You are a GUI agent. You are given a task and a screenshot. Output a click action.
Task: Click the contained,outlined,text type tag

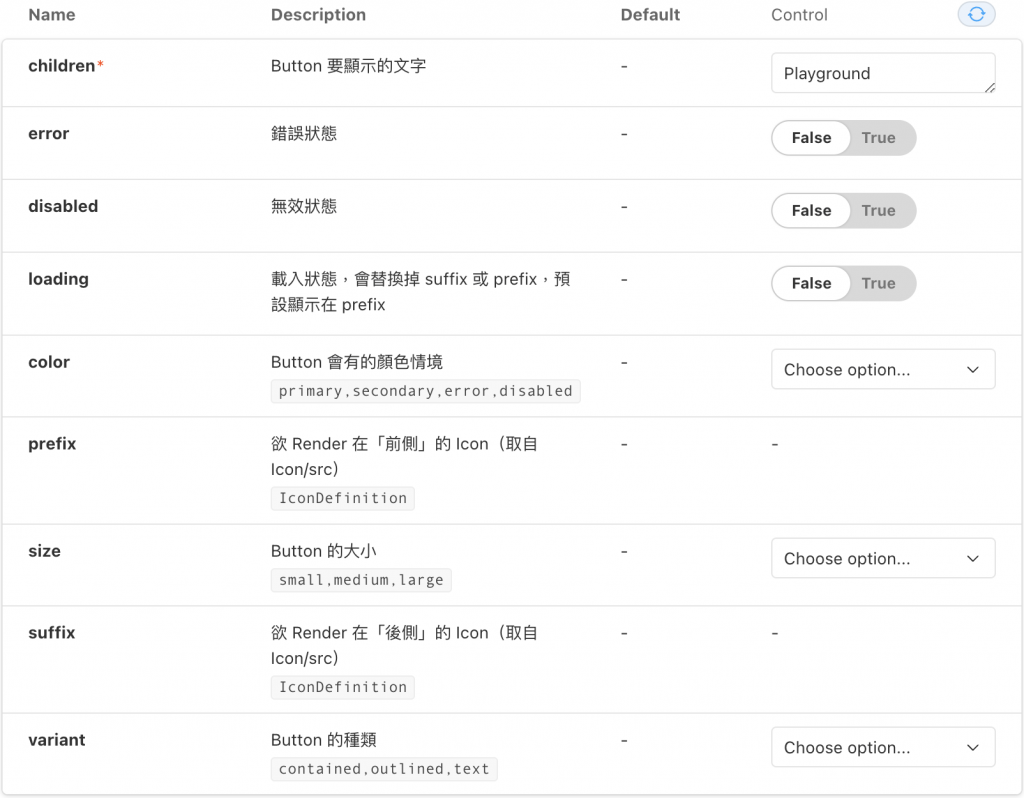384,769
